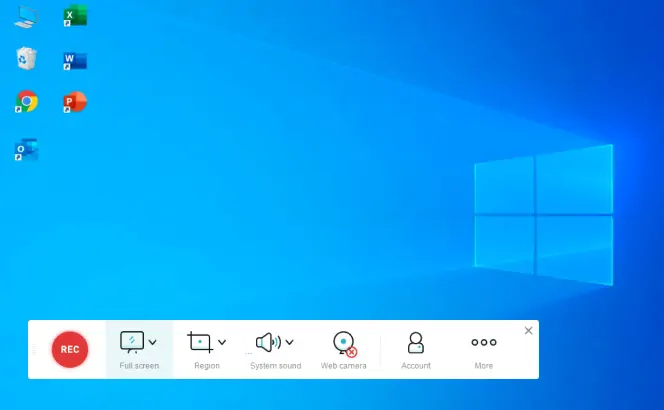The image size is (664, 410).
Task: Open the Region dropdown arrow
Action: tap(222, 342)
